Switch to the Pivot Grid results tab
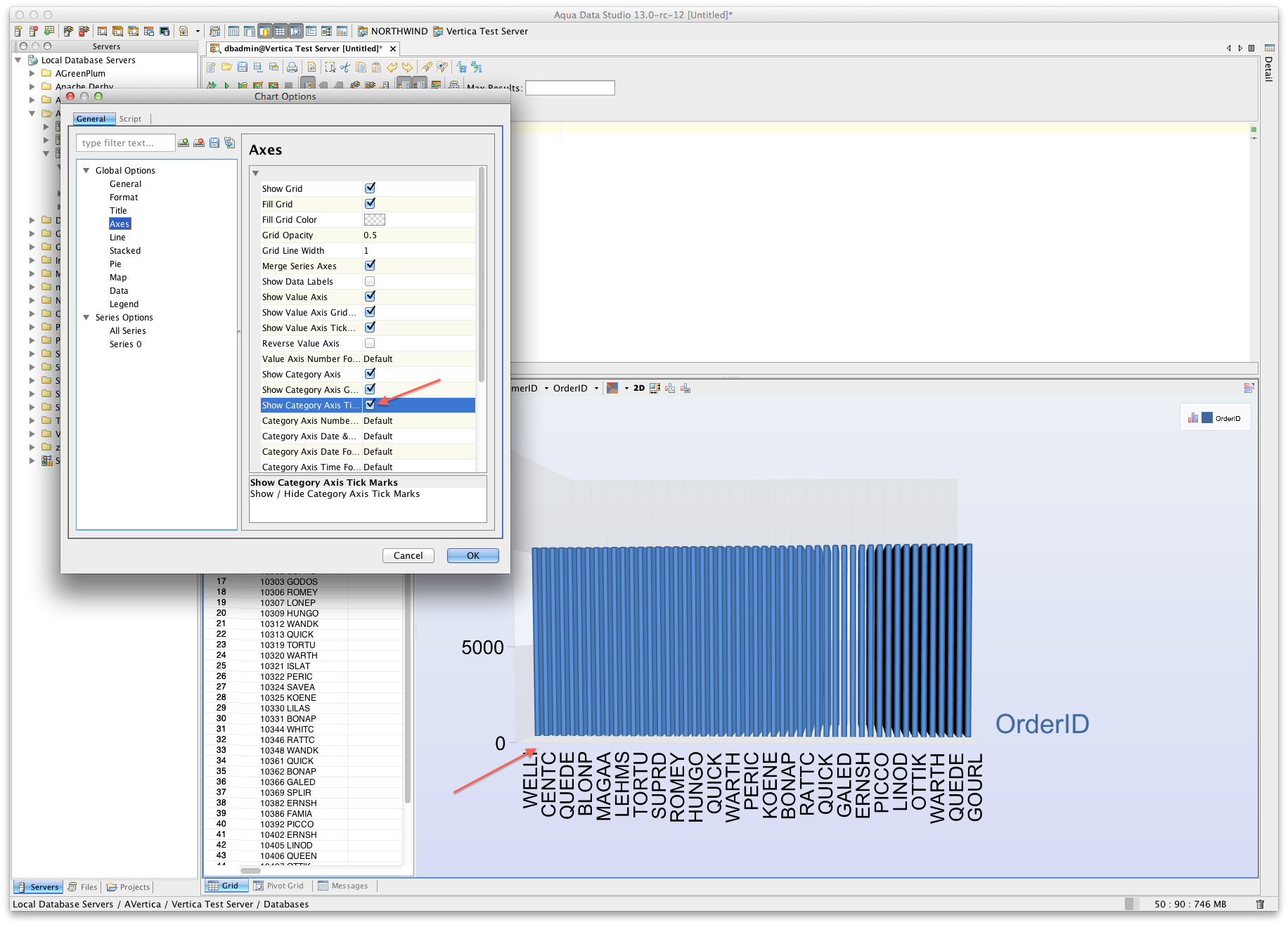 [278, 886]
